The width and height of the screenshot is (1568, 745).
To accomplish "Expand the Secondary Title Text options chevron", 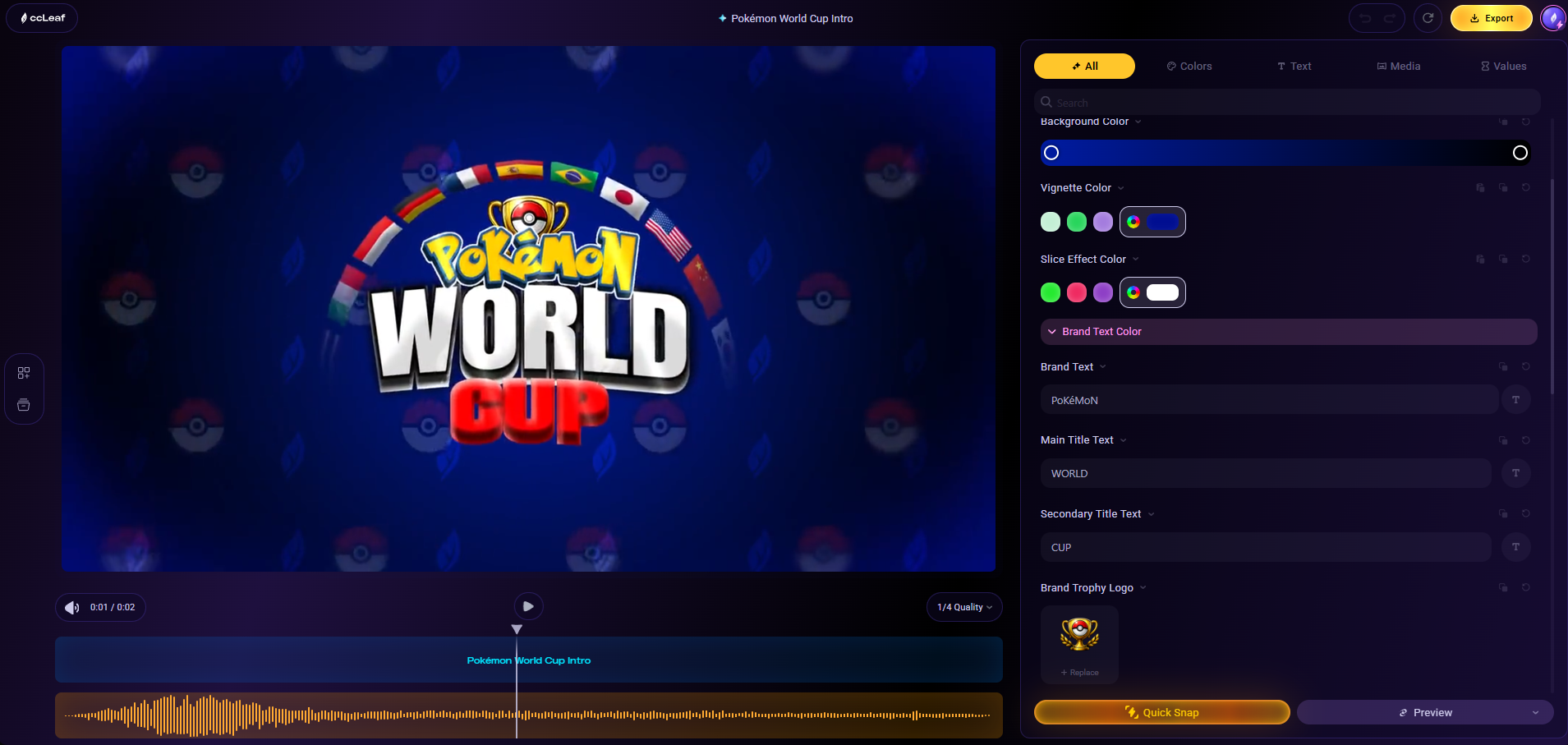I will tap(1152, 514).
